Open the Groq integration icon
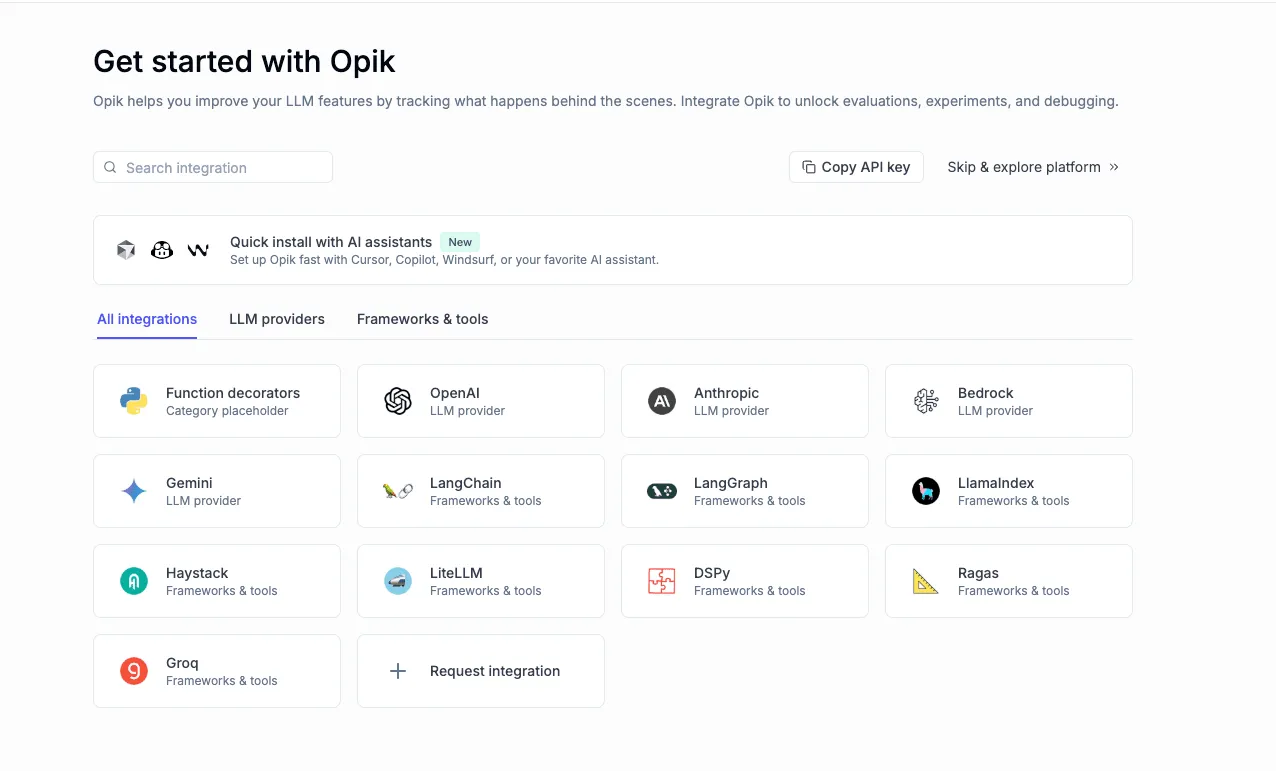This screenshot has height=771, width=1276. coord(133,671)
